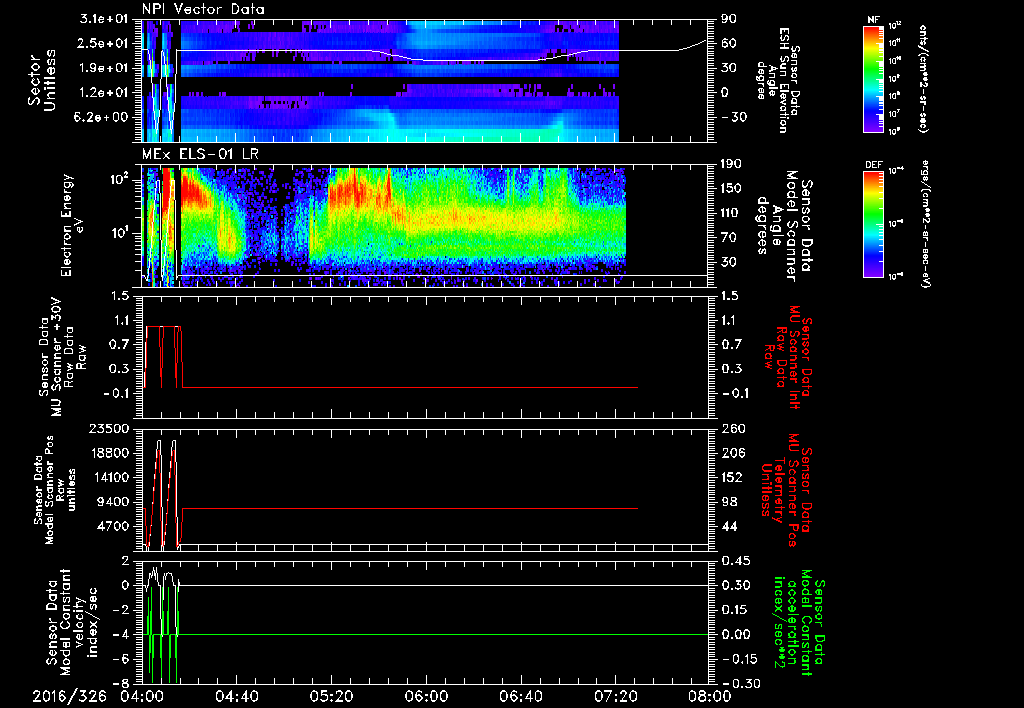The image size is (1024, 708).
Task: Click the '260' telemetry axis tick
Action: pos(733,429)
